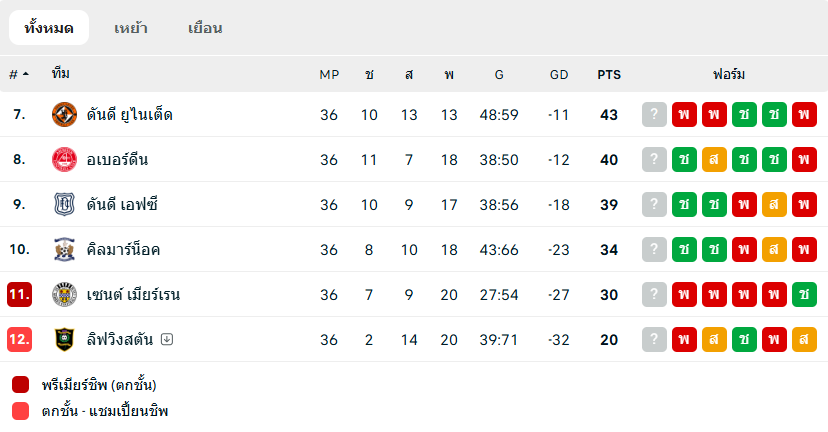Click dark red relegation legend swatch

[x=21, y=384]
